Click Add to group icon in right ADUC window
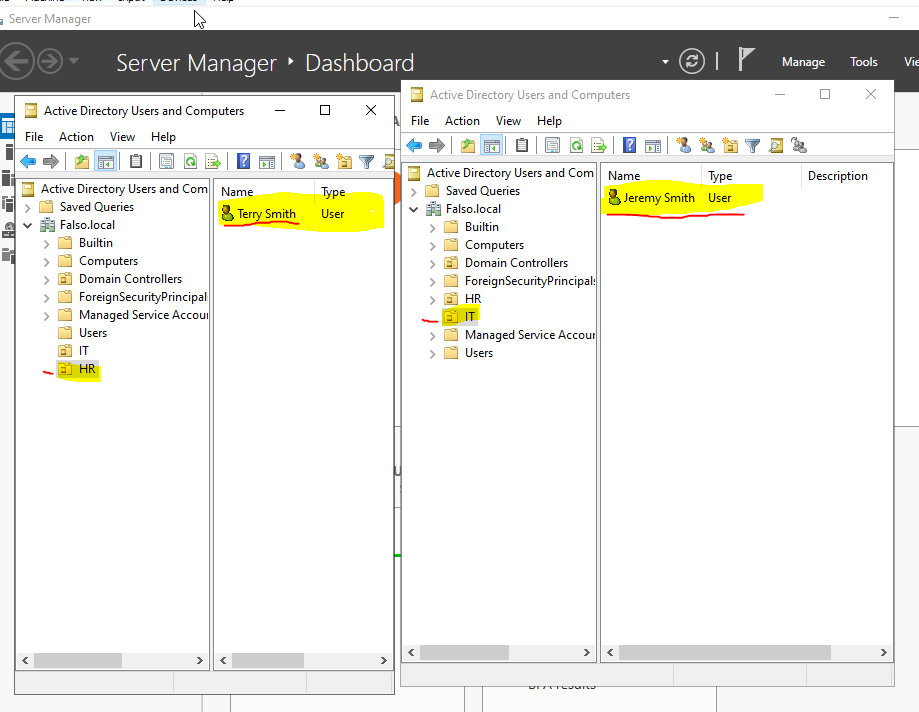Image resolution: width=919 pixels, height=712 pixels. (799, 145)
